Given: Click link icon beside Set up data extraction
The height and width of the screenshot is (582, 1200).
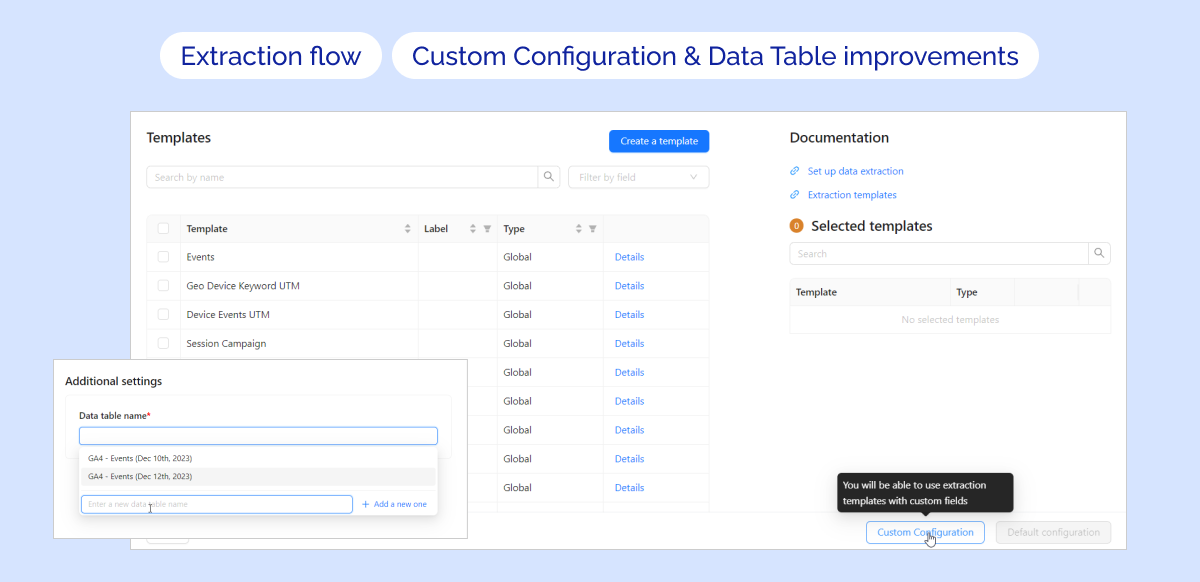Looking at the screenshot, I should pos(795,171).
